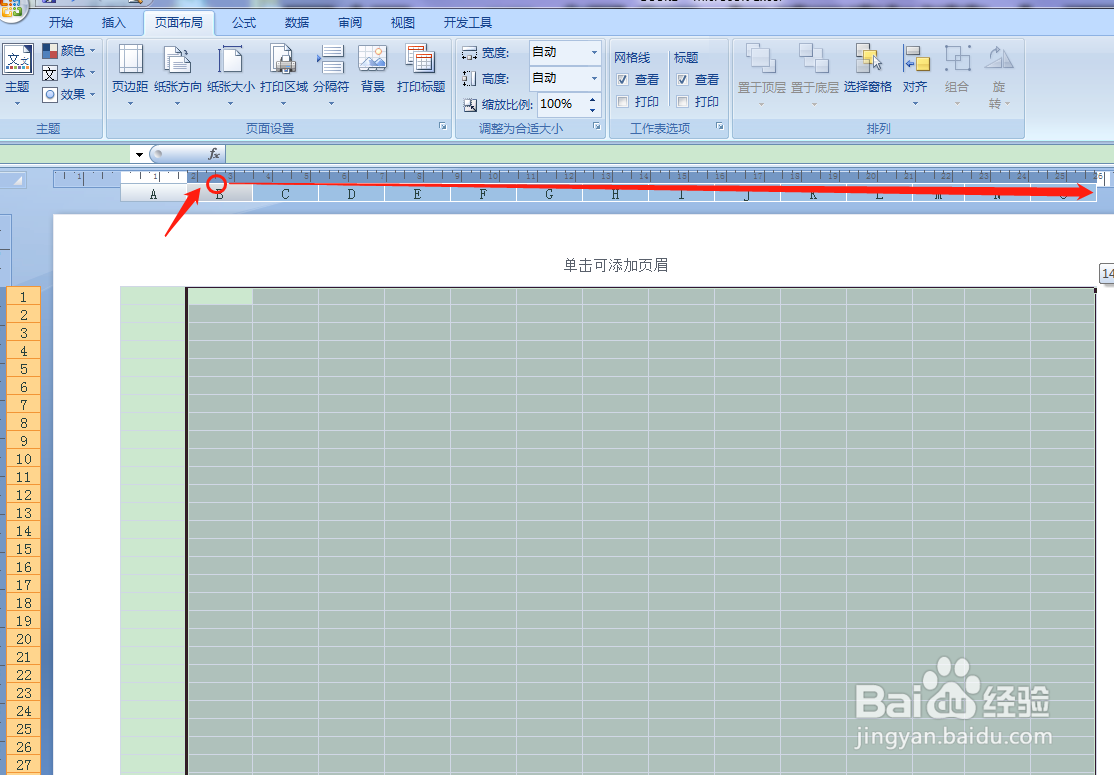Click the 缩放比例 increase stepper arrow
1114x775 pixels.
[x=592, y=98]
